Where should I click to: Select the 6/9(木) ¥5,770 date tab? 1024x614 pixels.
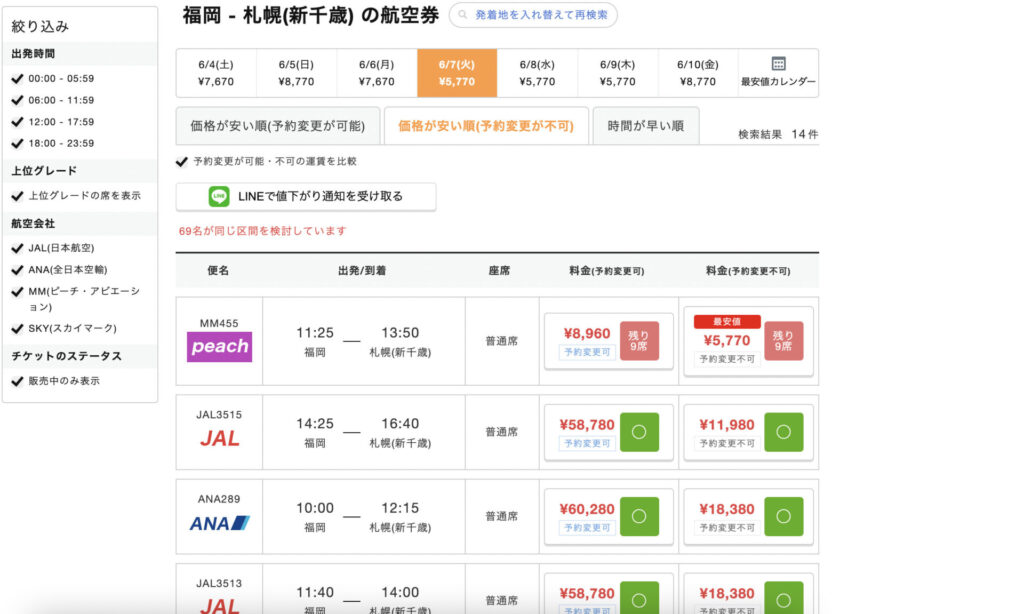coord(618,73)
